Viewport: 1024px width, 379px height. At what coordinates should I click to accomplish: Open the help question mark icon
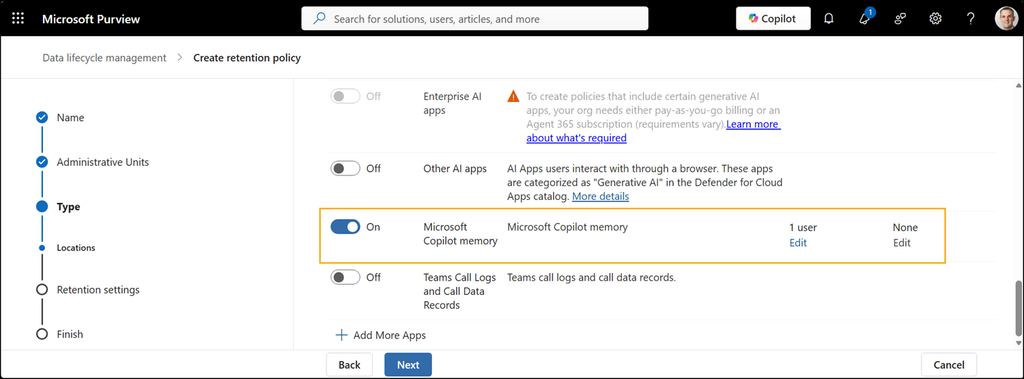(970, 18)
